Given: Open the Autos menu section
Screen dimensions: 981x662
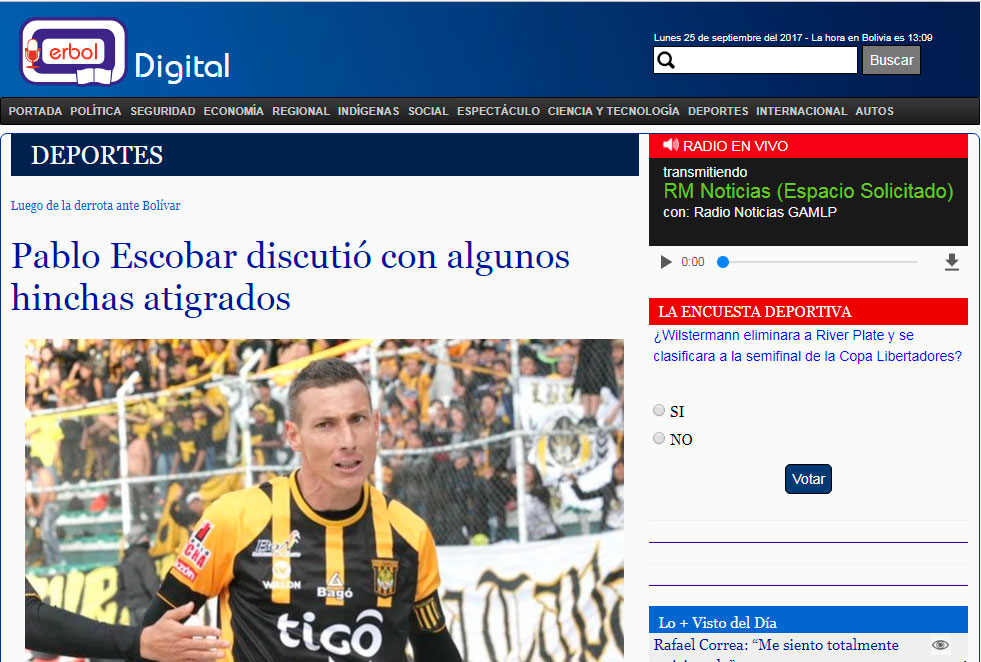Looking at the screenshot, I should [874, 111].
